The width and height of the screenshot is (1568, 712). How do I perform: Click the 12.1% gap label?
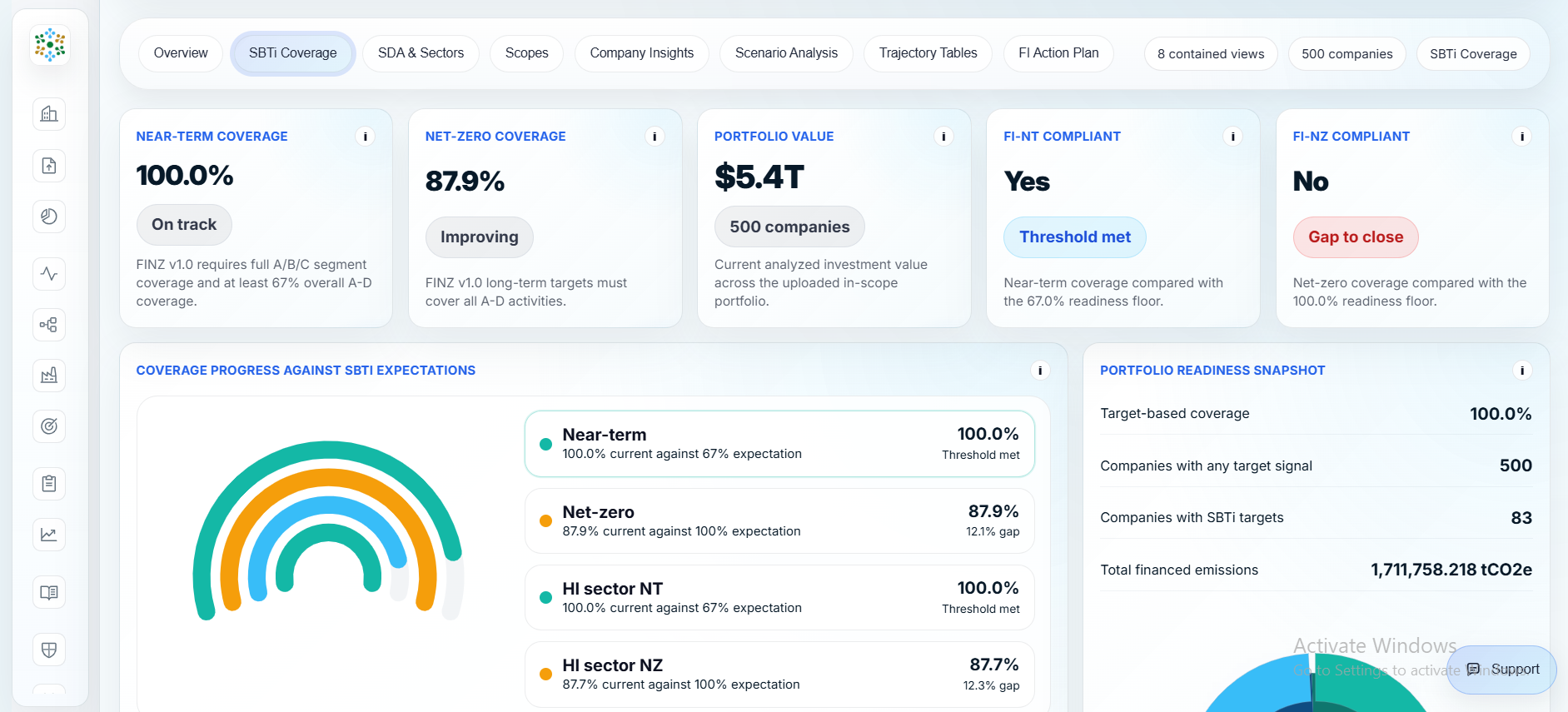click(x=993, y=532)
